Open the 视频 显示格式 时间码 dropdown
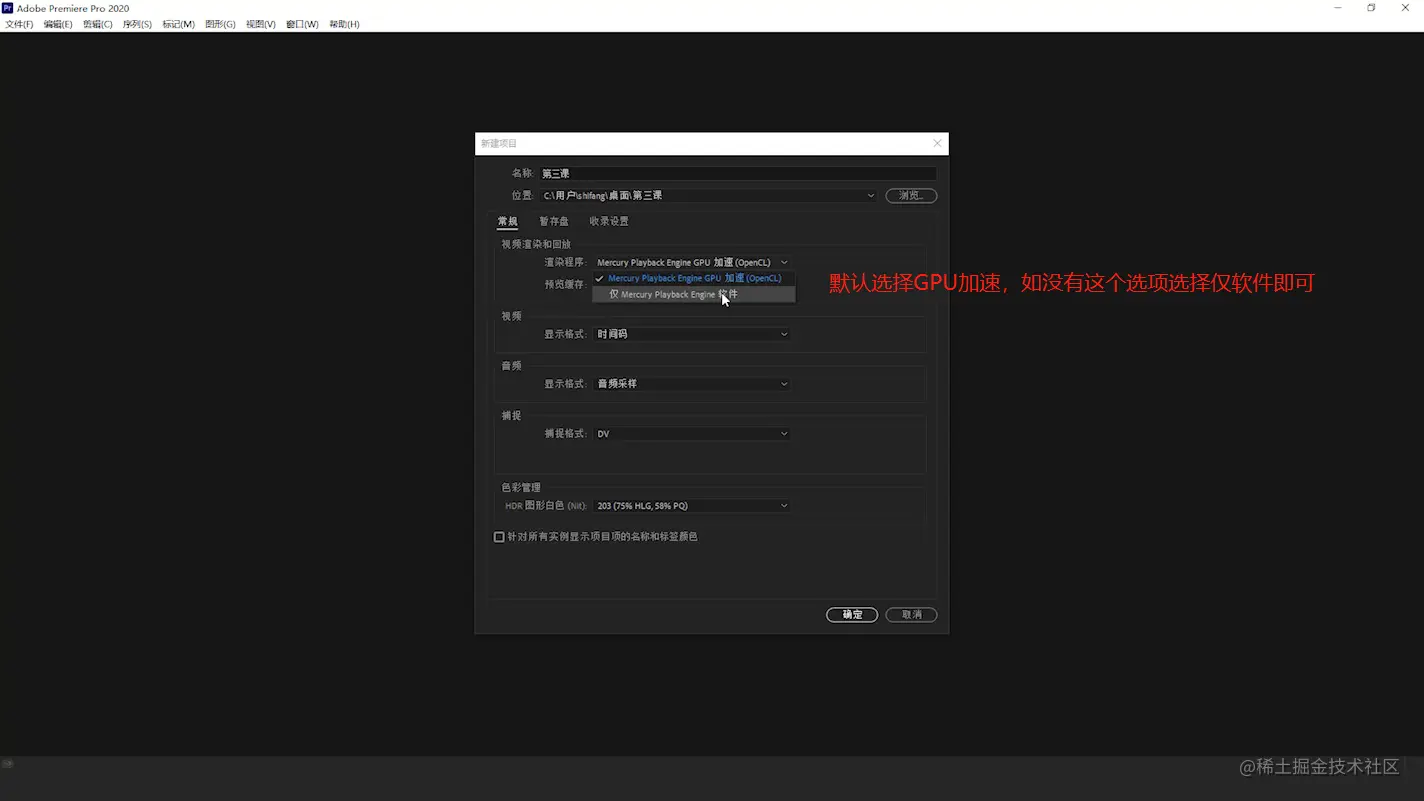The width and height of the screenshot is (1424, 801). click(692, 334)
